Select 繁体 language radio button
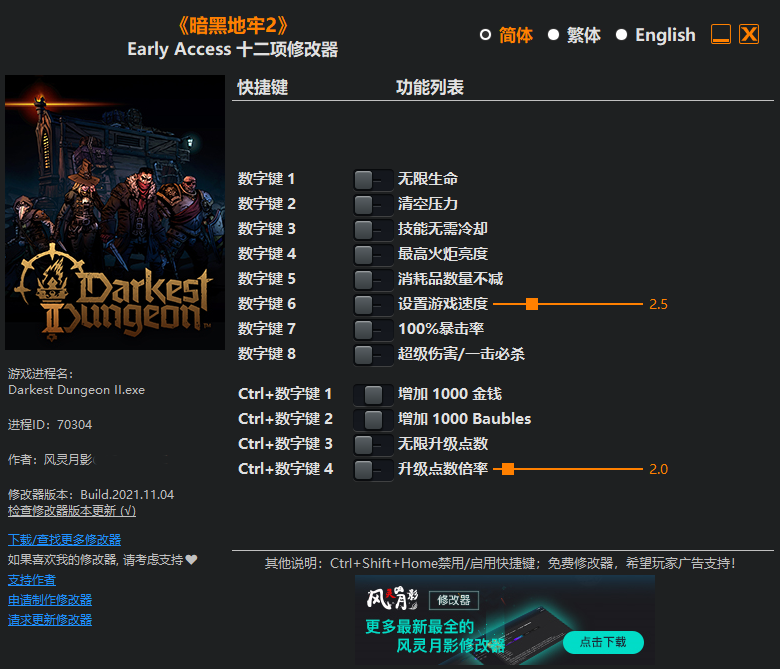Screen dimensions: 780x669 [x=554, y=35]
